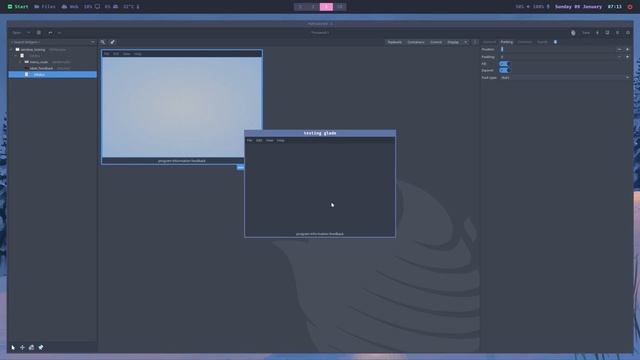Image resolution: width=640 pixels, height=360 pixels.
Task: Click the redo arrow icon
Action: 60,33
